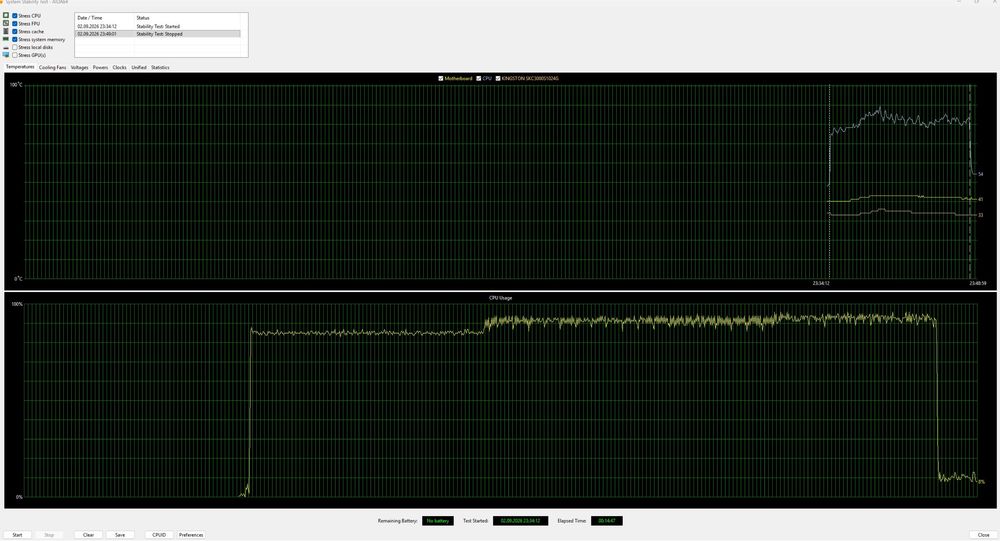Switch to the Temperatures tab
1000x541 pixels.
click(20, 67)
